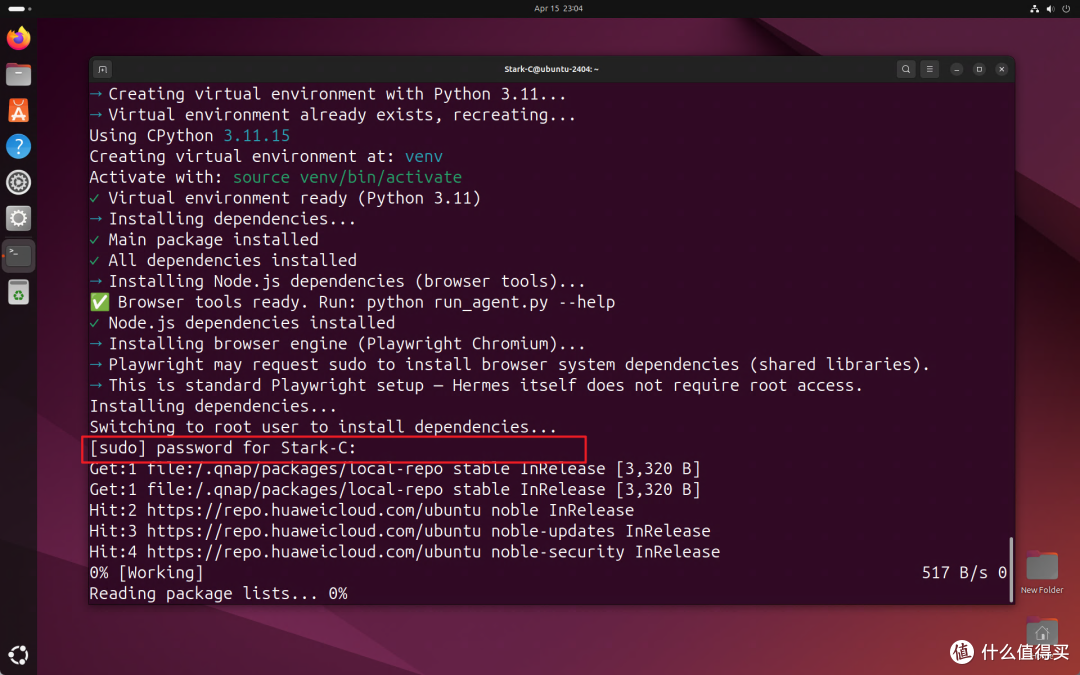Open Firefox from the dock
Image resolution: width=1080 pixels, height=675 pixels.
click(19, 38)
